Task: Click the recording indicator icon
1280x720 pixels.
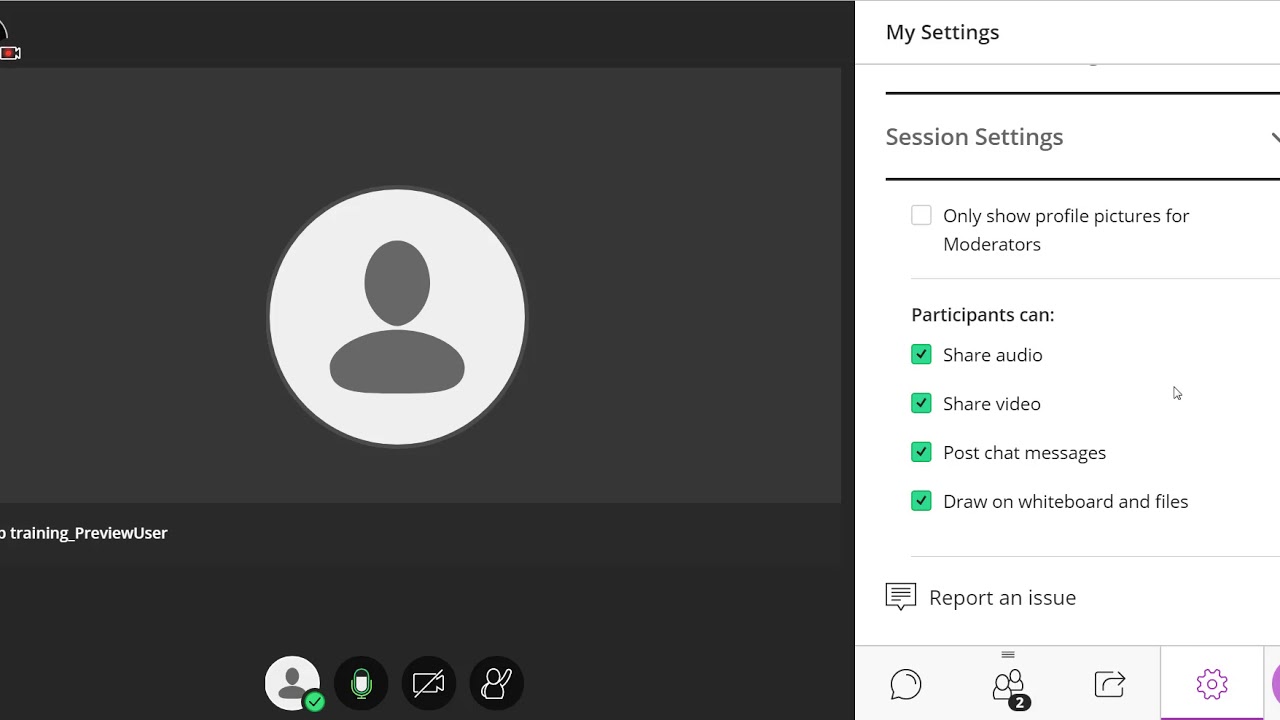Action: coord(10,53)
